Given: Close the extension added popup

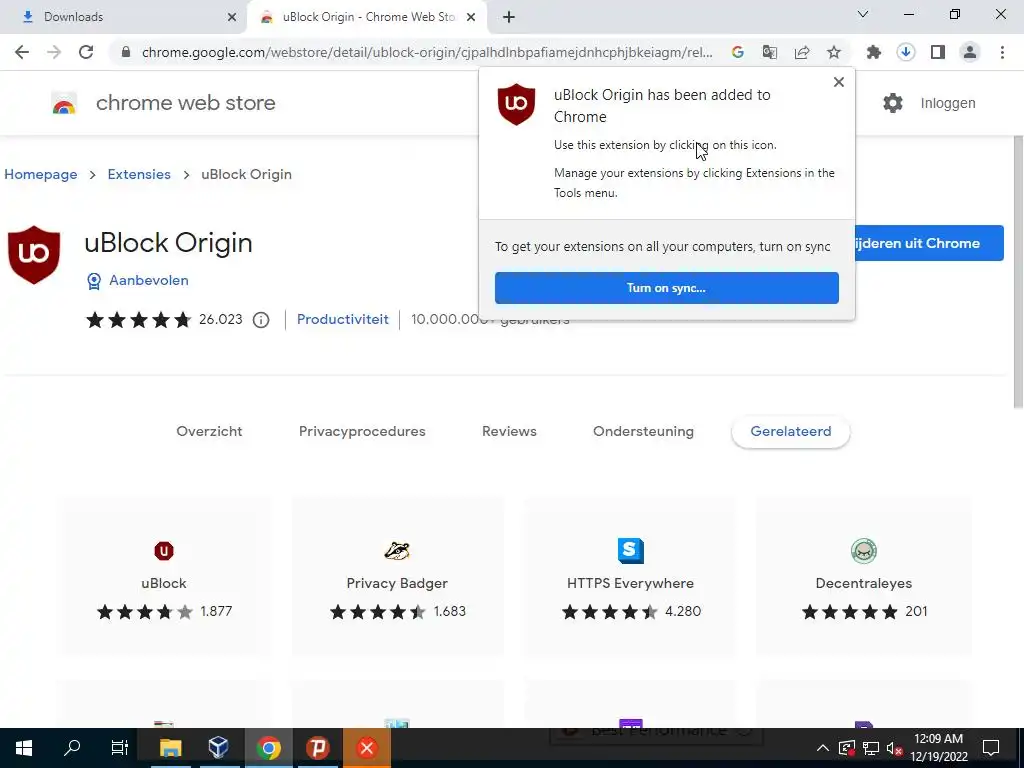Looking at the screenshot, I should 839,82.
